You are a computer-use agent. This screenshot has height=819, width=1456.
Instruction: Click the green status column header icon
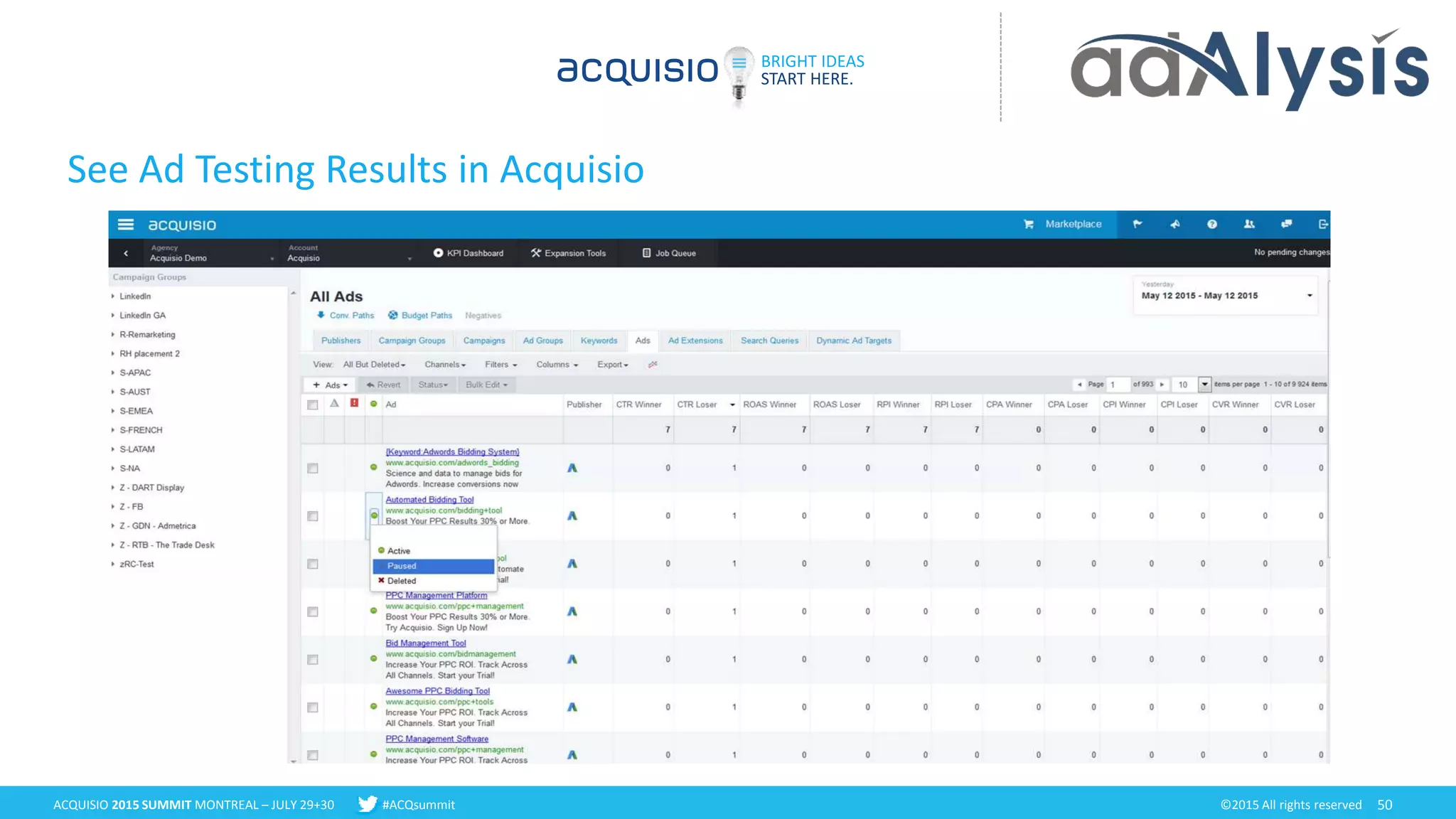click(374, 404)
